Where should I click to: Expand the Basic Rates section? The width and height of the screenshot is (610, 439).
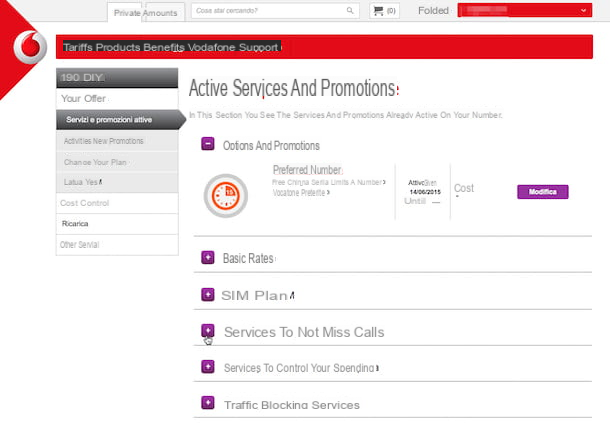tap(208, 258)
